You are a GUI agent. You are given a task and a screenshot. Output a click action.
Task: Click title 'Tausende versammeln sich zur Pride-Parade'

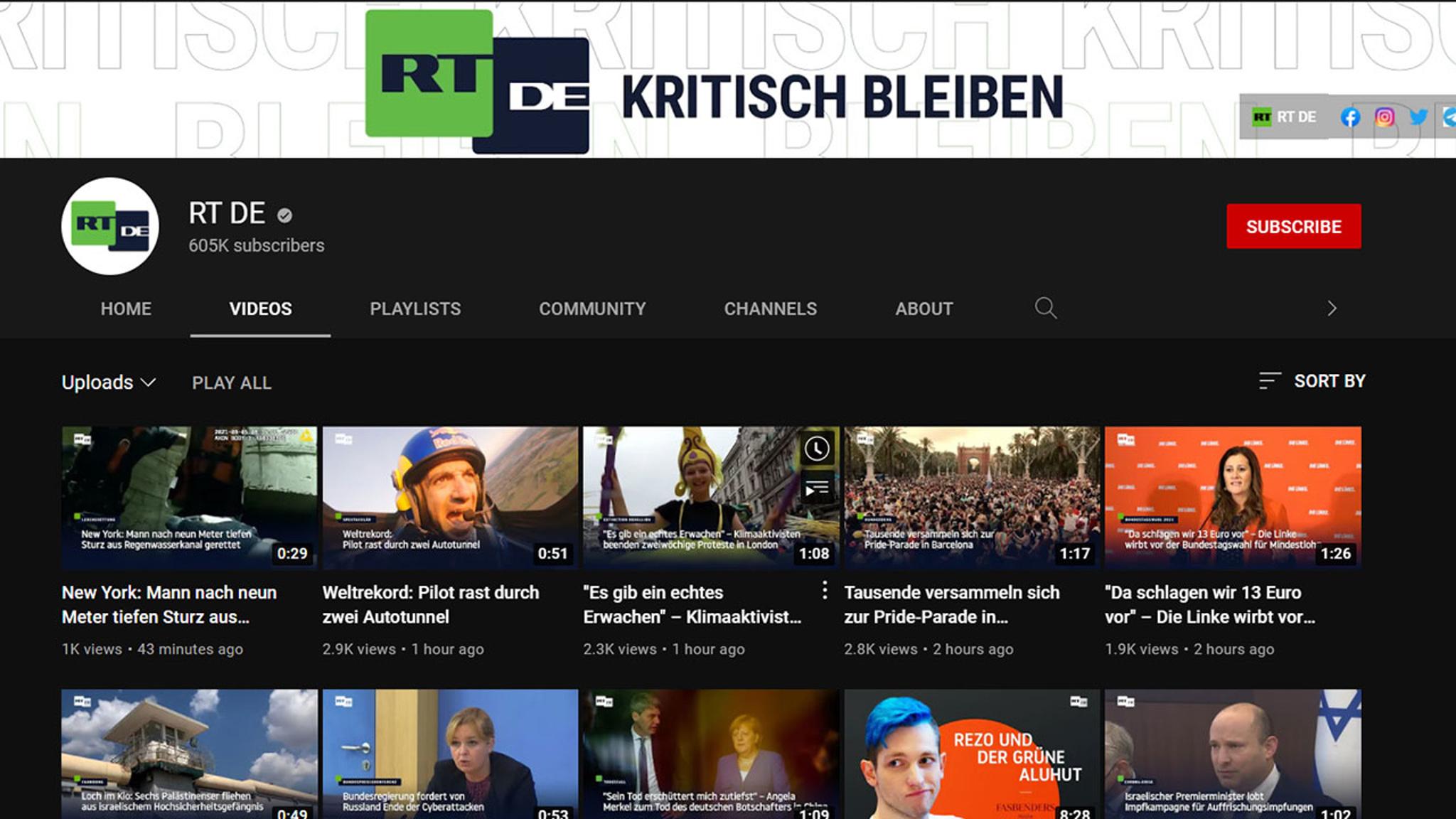pyautogui.click(x=952, y=604)
